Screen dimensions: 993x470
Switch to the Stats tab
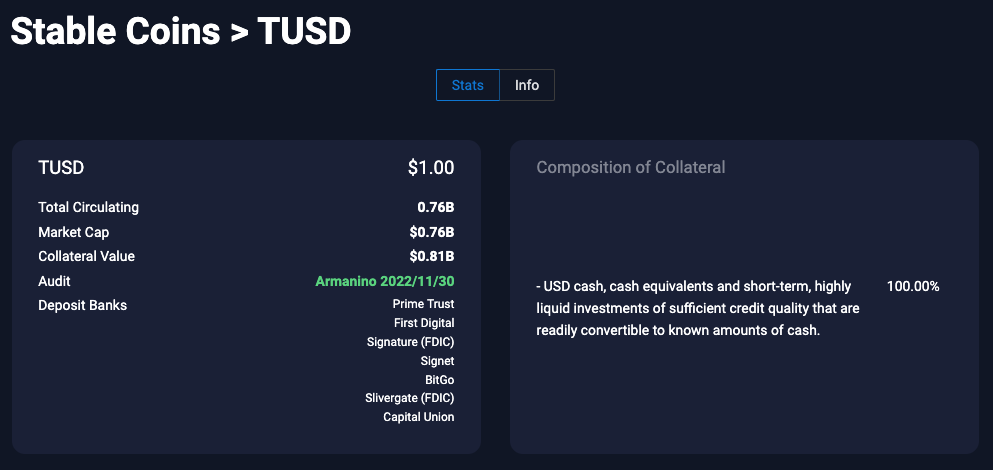point(468,85)
